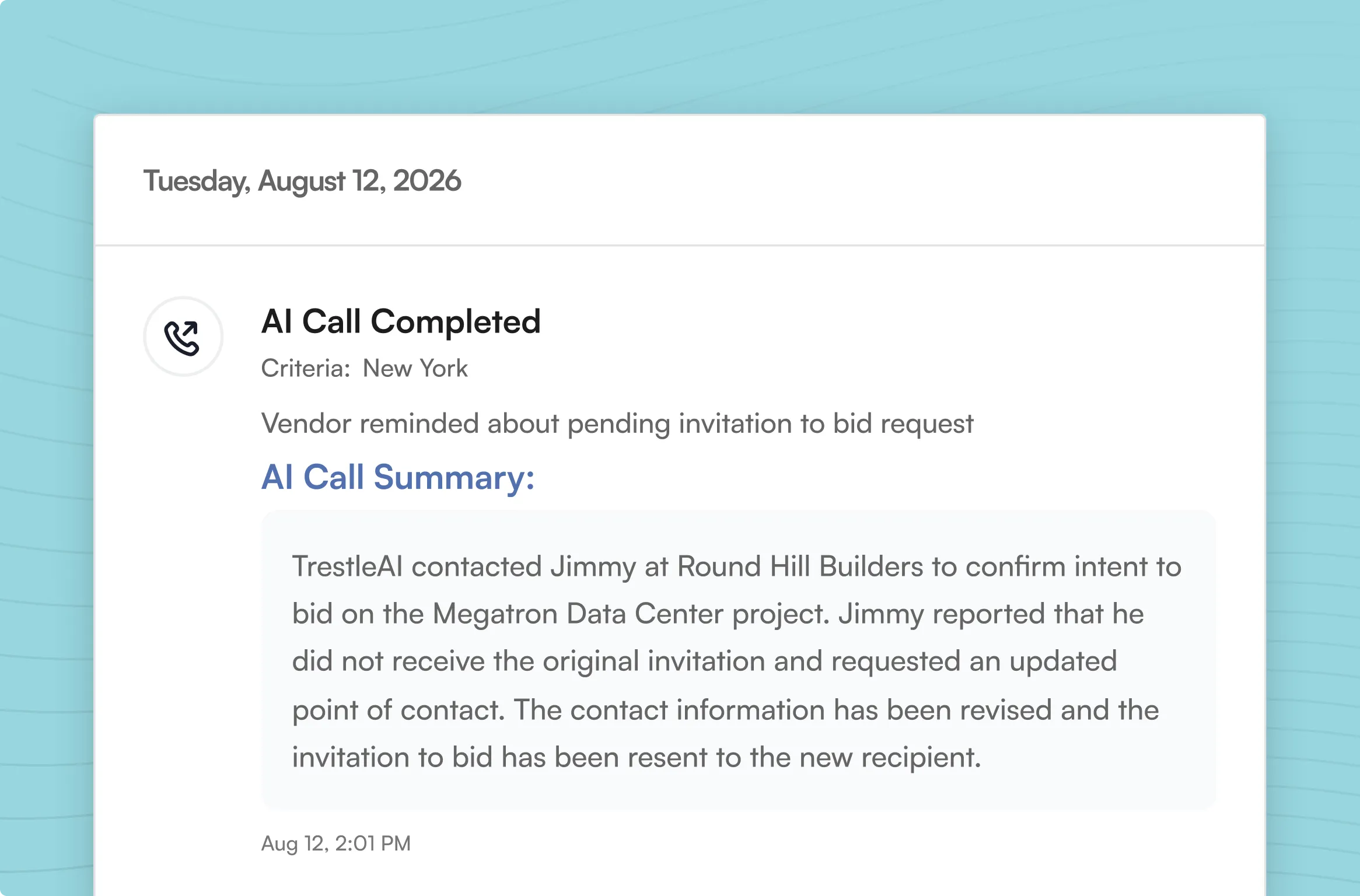1360x896 pixels.
Task: Click the Aug 12, 2:01 PM timestamp
Action: (335, 843)
